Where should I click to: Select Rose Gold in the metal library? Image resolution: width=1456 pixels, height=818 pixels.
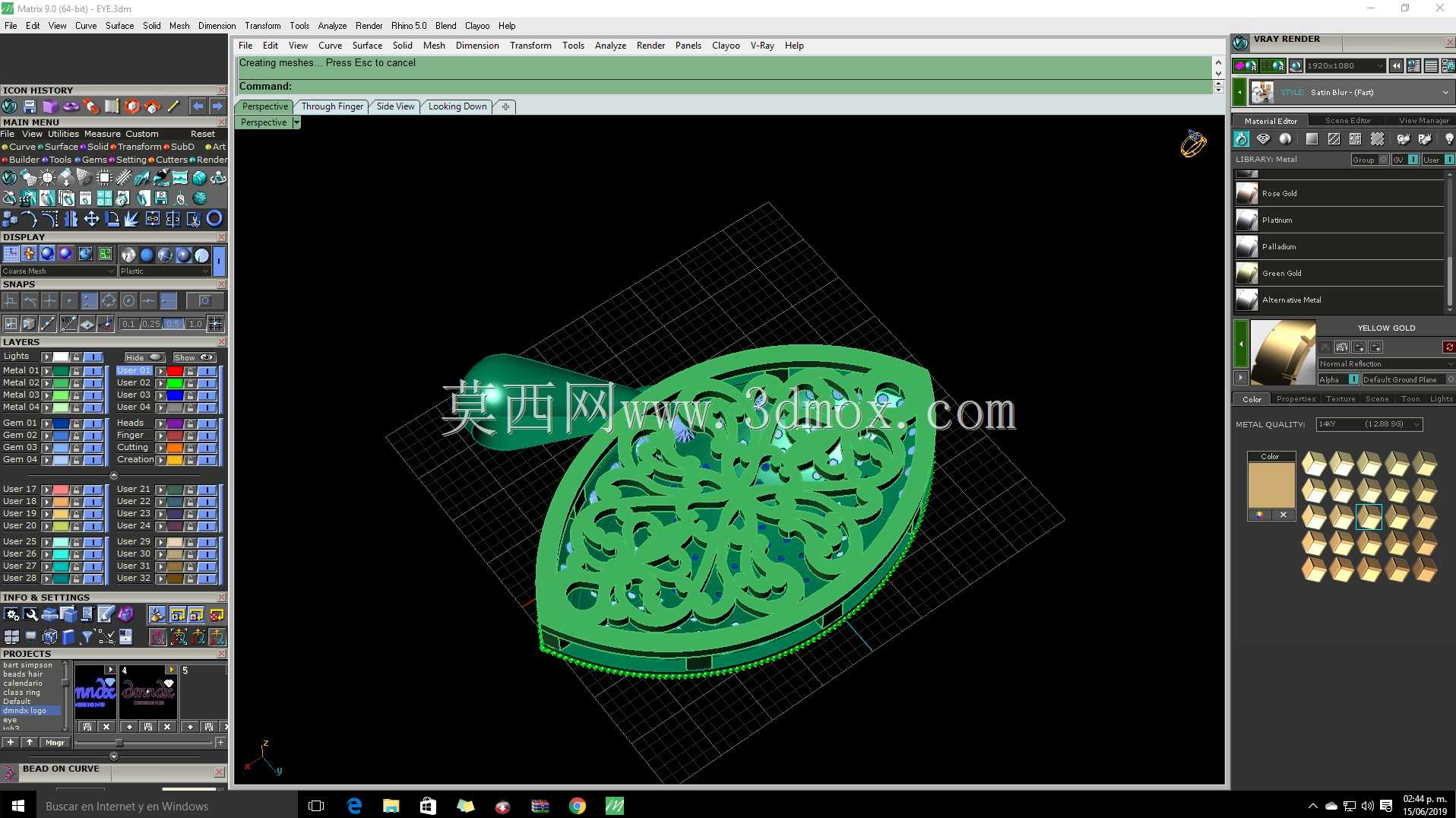click(x=1339, y=194)
